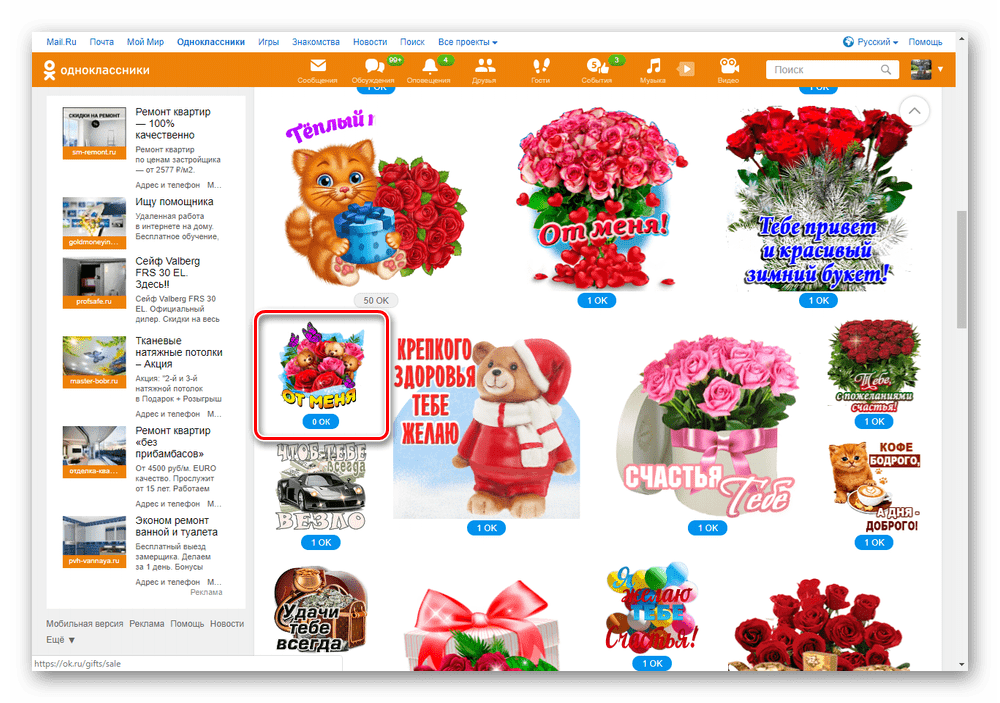Open the Гости guests icon

tap(541, 70)
